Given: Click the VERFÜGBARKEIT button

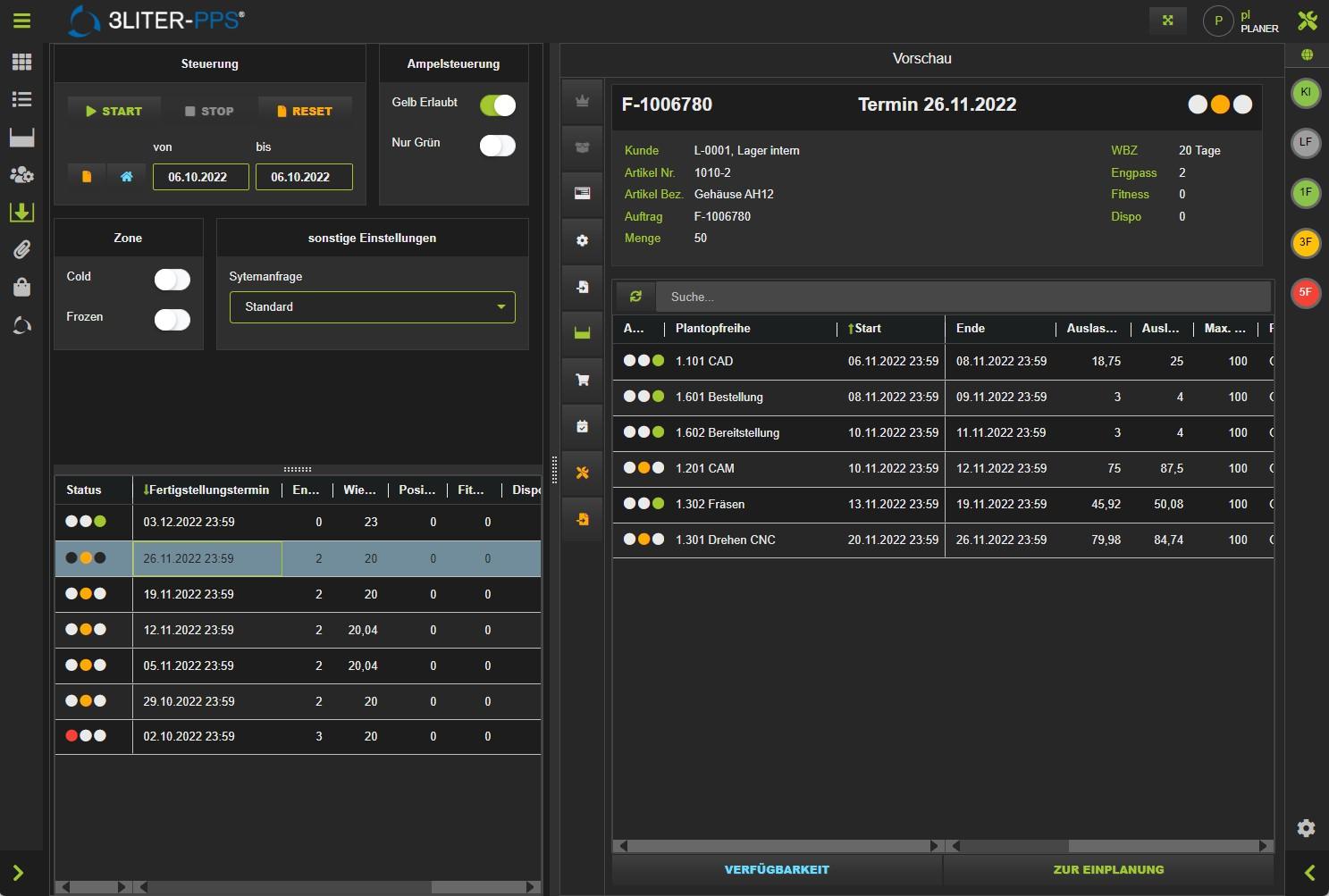Looking at the screenshot, I should 777,869.
